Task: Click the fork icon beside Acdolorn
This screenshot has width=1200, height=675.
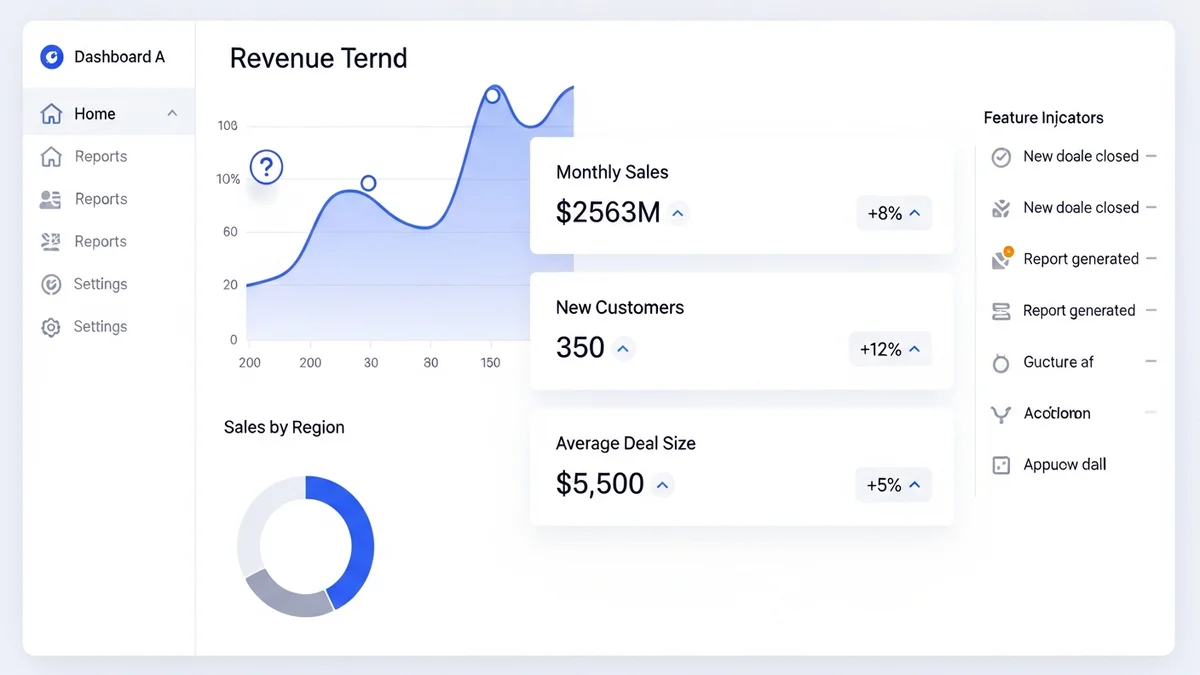Action: [1000, 414]
